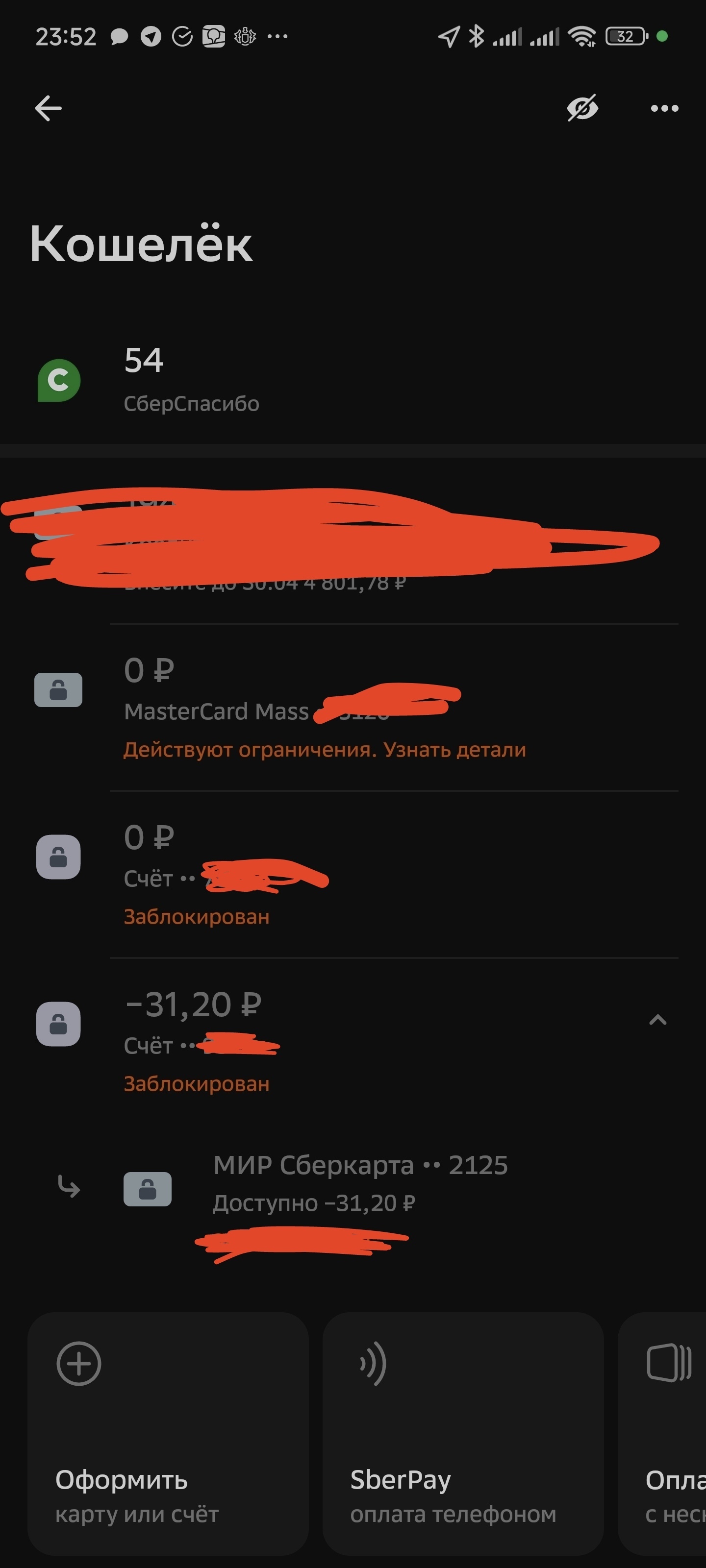Open 'SberPay оплата телефоном' tile
The image size is (706, 1568).
[463, 1433]
